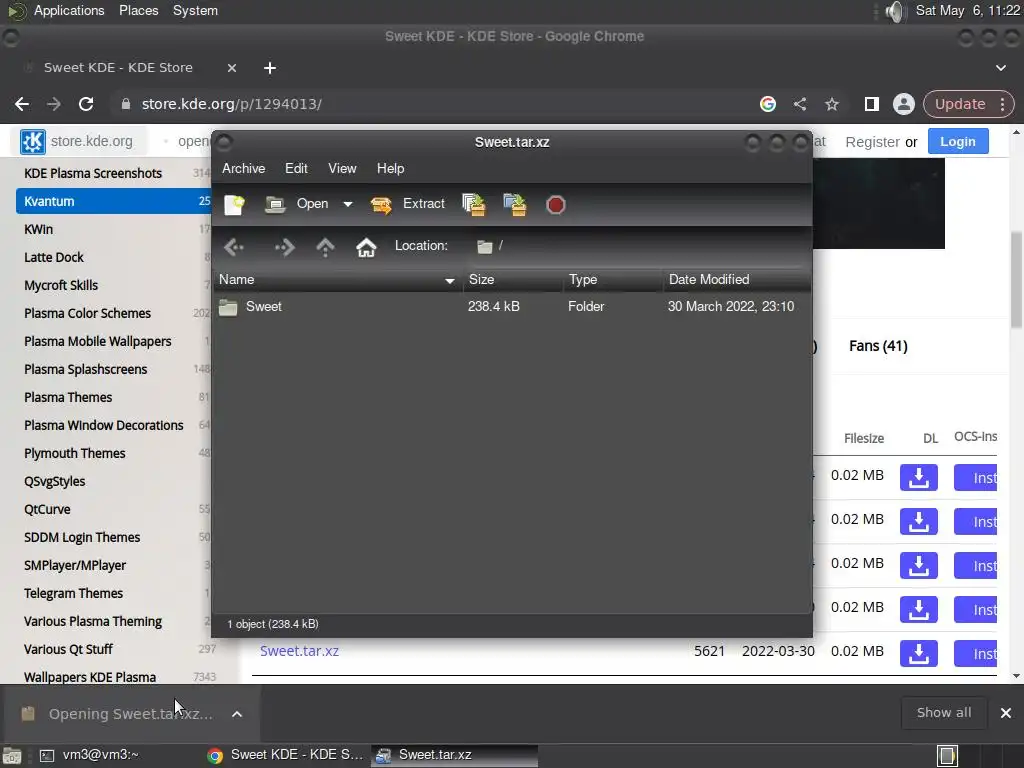
Task: Install button in Sweet.tar.xz row
Action: [976, 653]
